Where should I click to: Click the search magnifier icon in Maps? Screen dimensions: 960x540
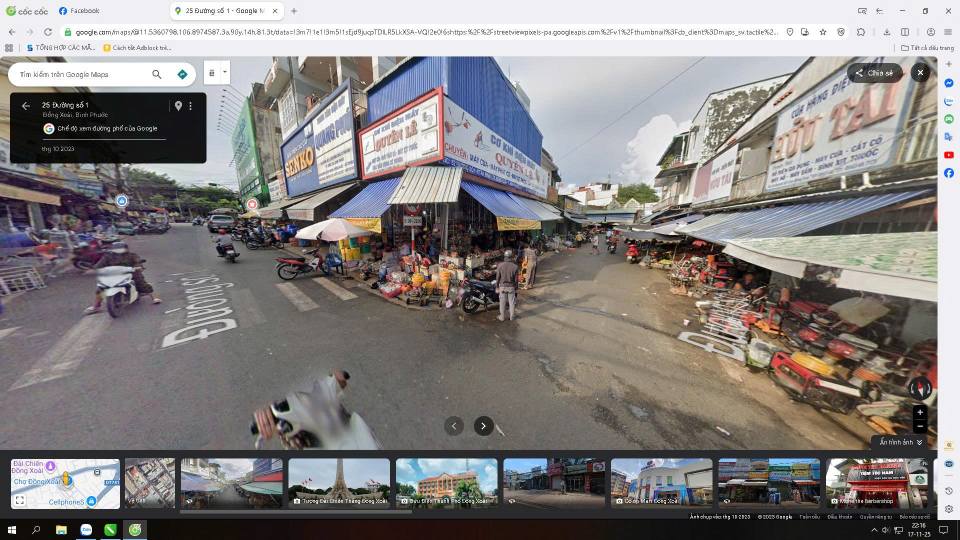[157, 74]
